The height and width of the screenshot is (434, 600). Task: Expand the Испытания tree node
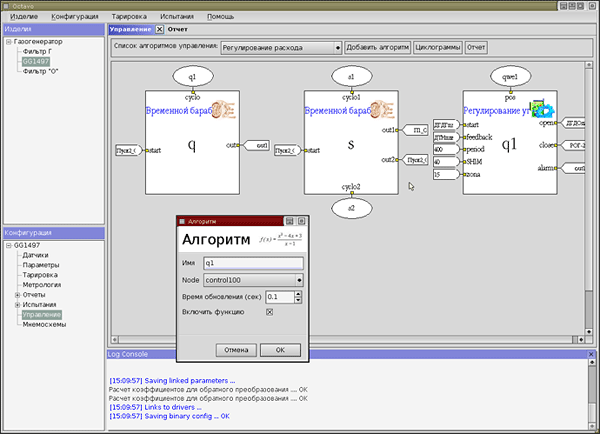[x=17, y=305]
